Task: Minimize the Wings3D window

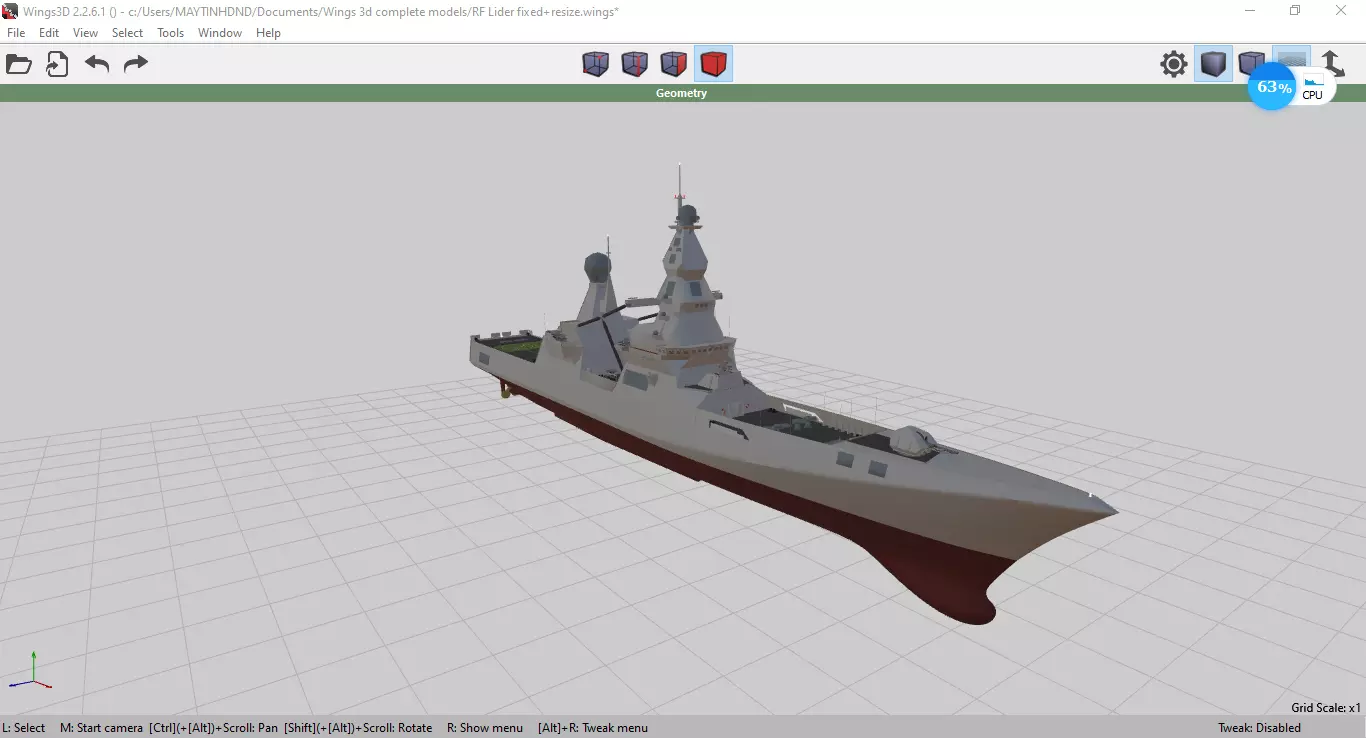Action: click(x=1250, y=11)
